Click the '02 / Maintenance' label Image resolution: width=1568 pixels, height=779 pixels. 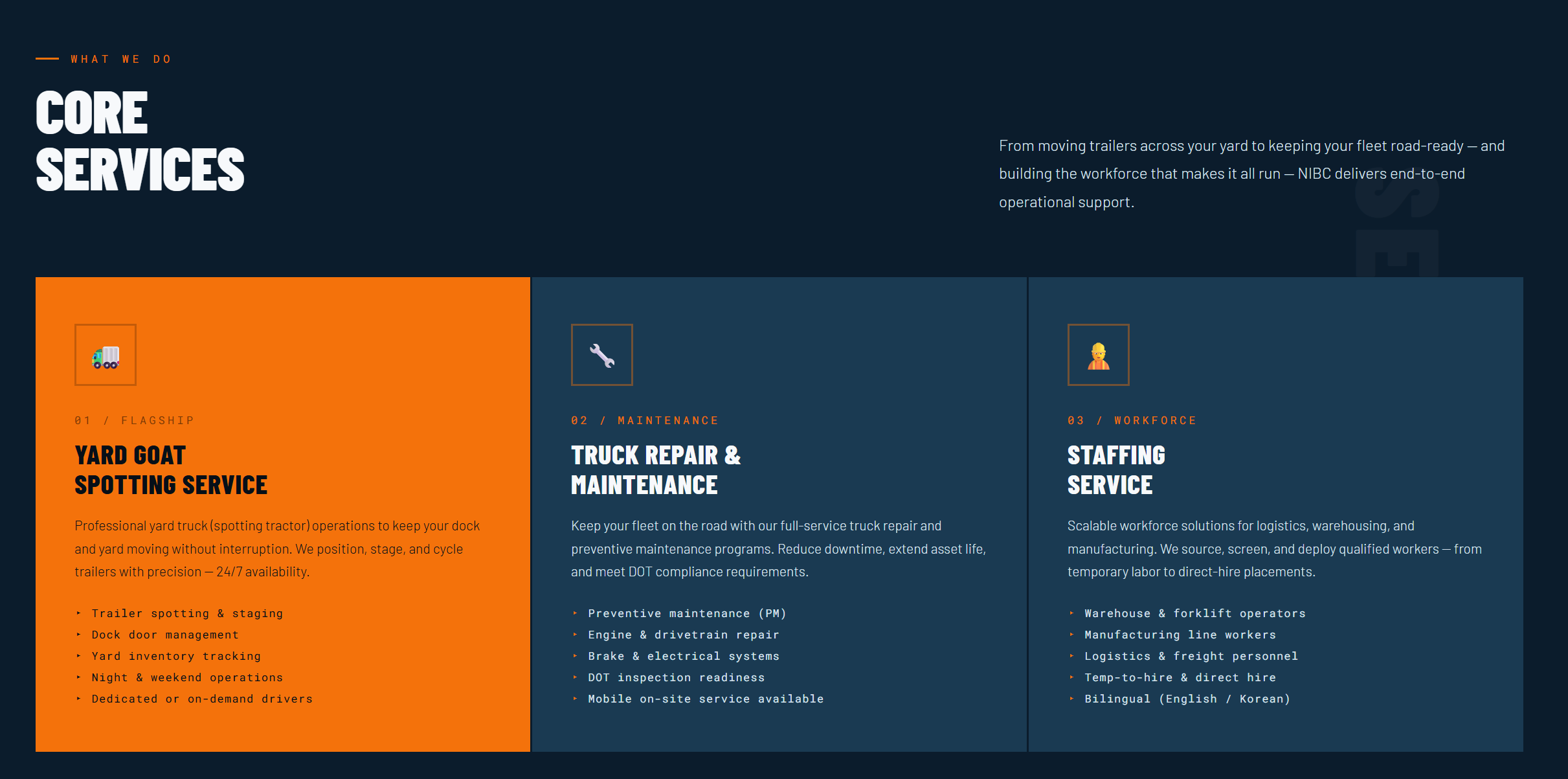point(644,421)
